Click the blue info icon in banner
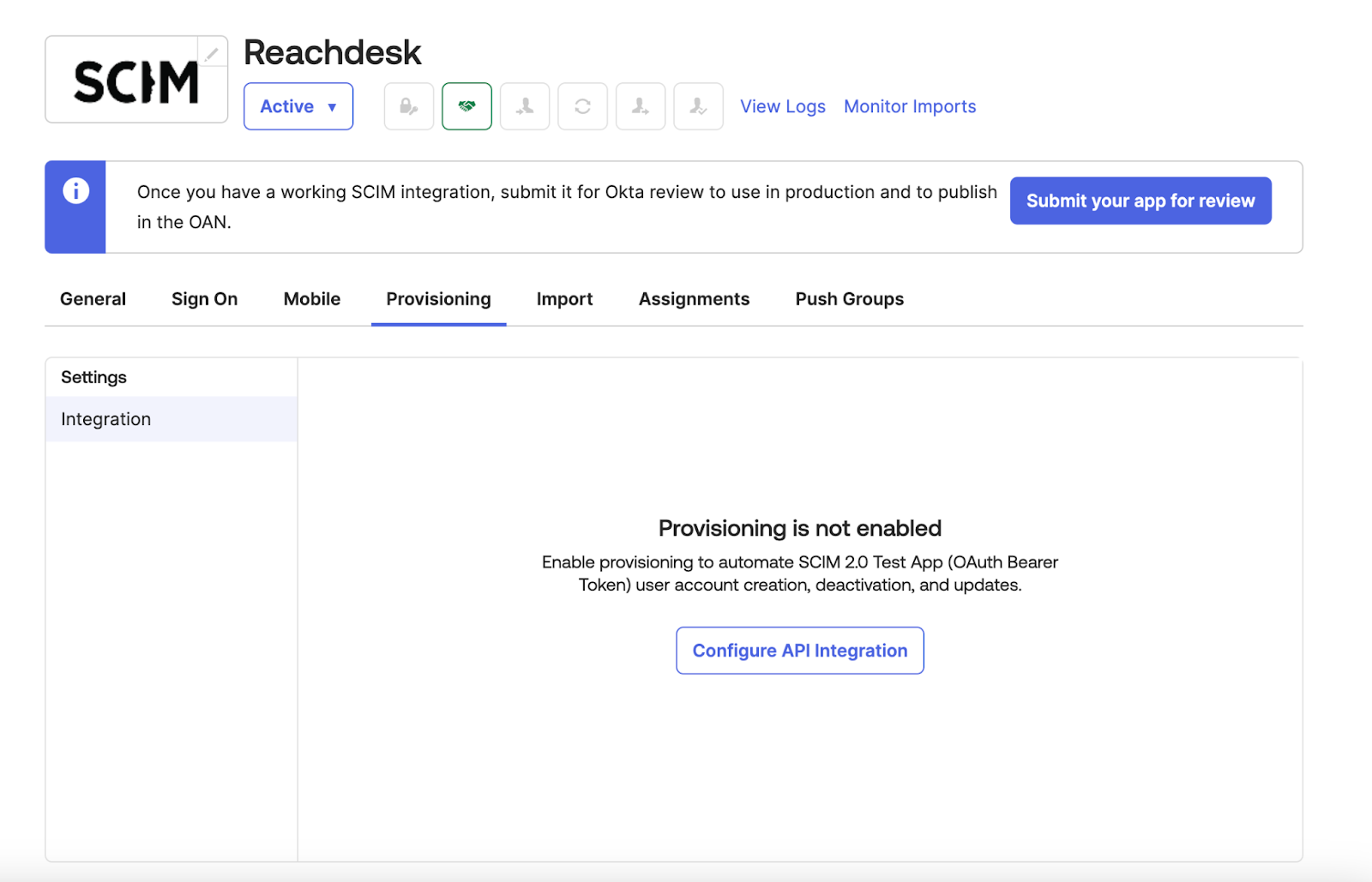Screen dimensions: 1372x882 click(x=75, y=192)
